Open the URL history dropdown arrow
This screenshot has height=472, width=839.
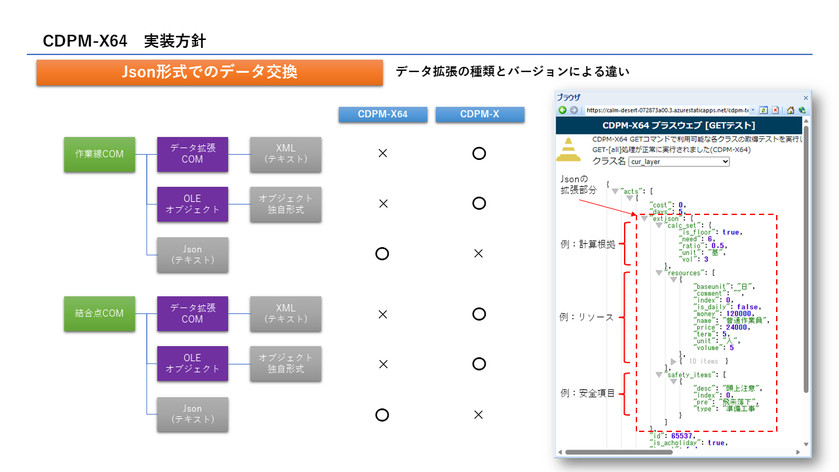753,110
